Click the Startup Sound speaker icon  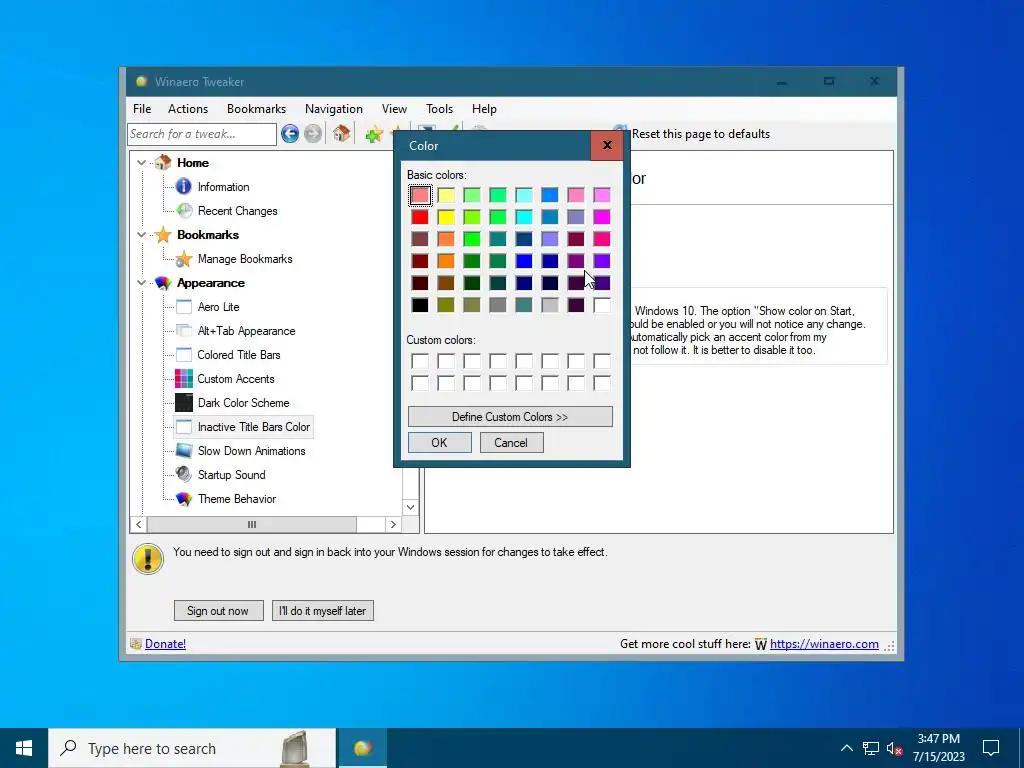point(184,474)
